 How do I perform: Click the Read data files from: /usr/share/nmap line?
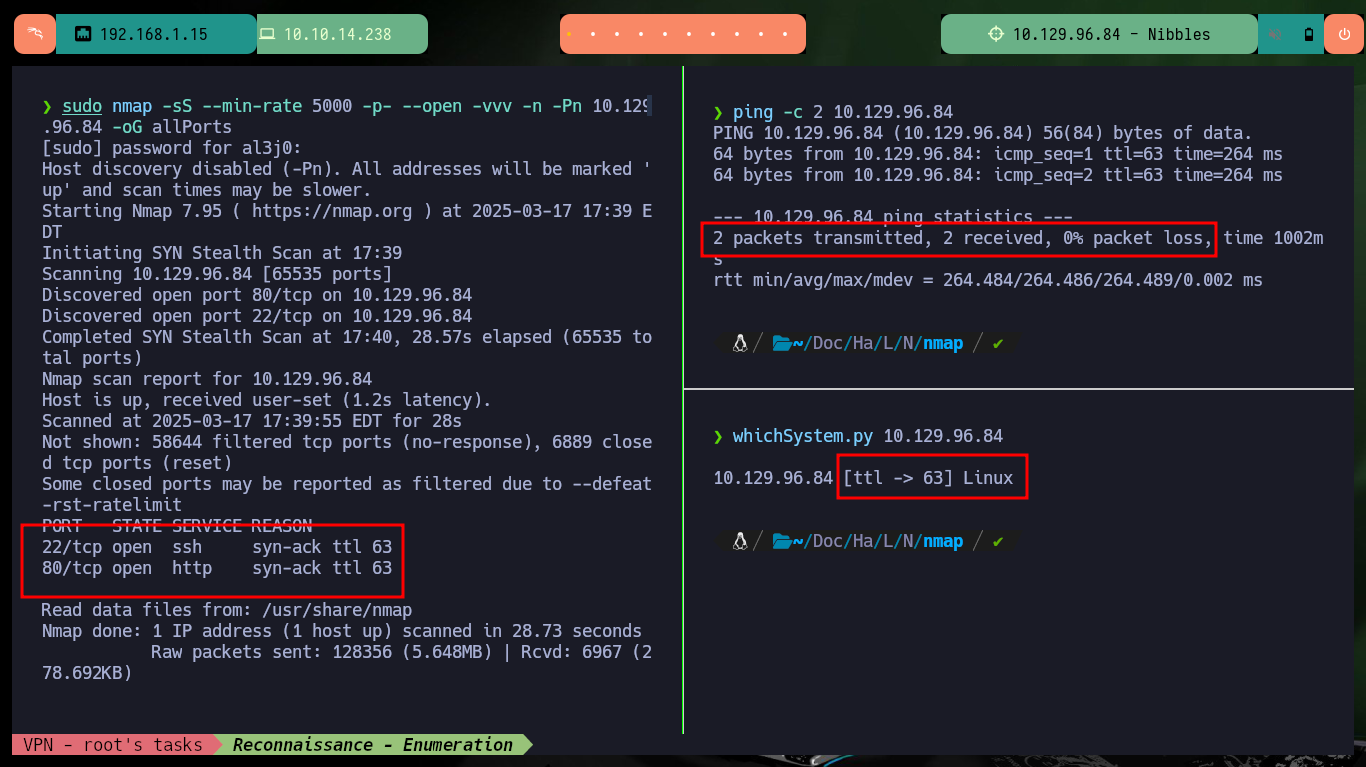click(x=227, y=610)
